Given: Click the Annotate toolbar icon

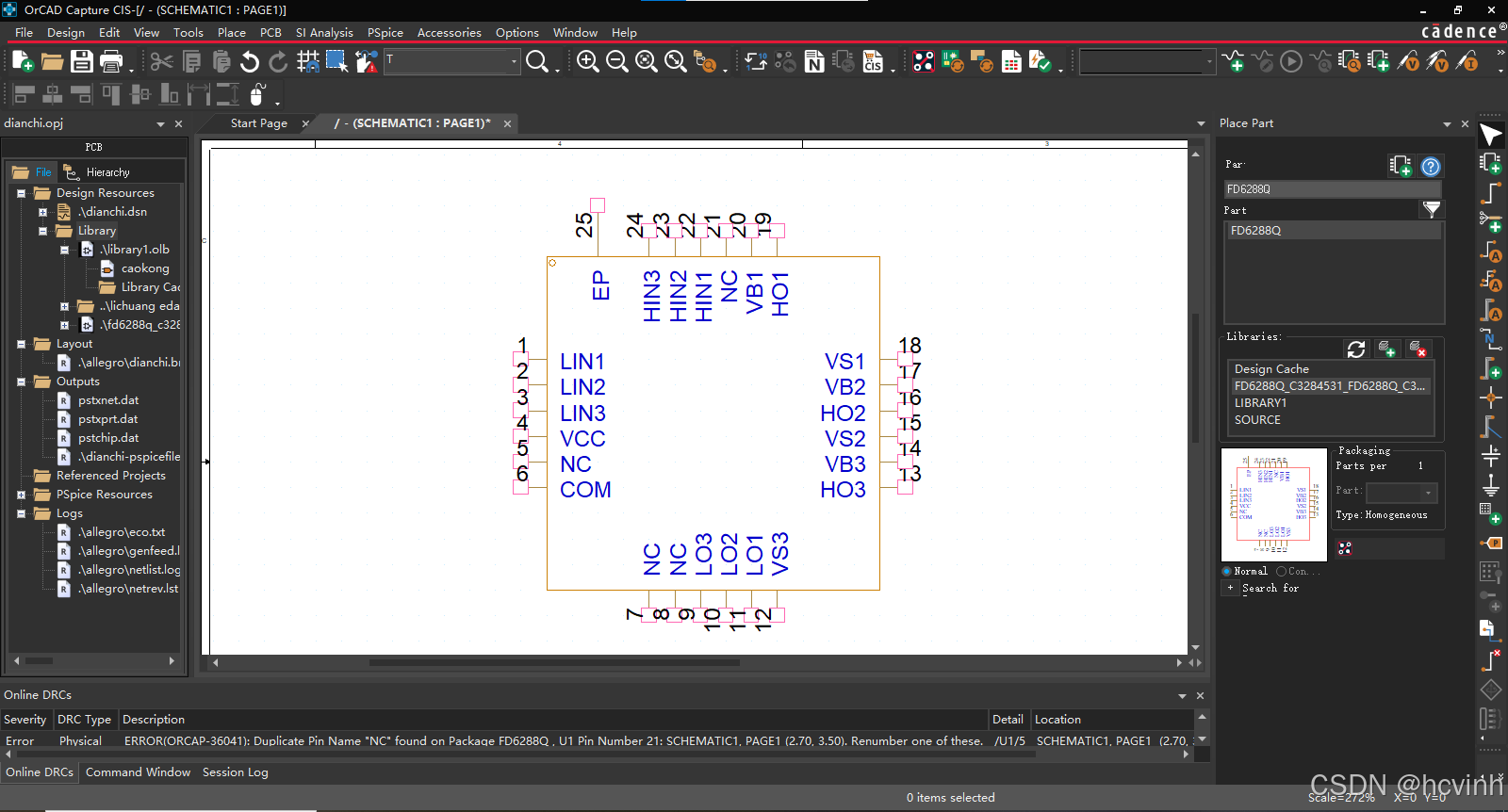Looking at the screenshot, I should [x=756, y=61].
